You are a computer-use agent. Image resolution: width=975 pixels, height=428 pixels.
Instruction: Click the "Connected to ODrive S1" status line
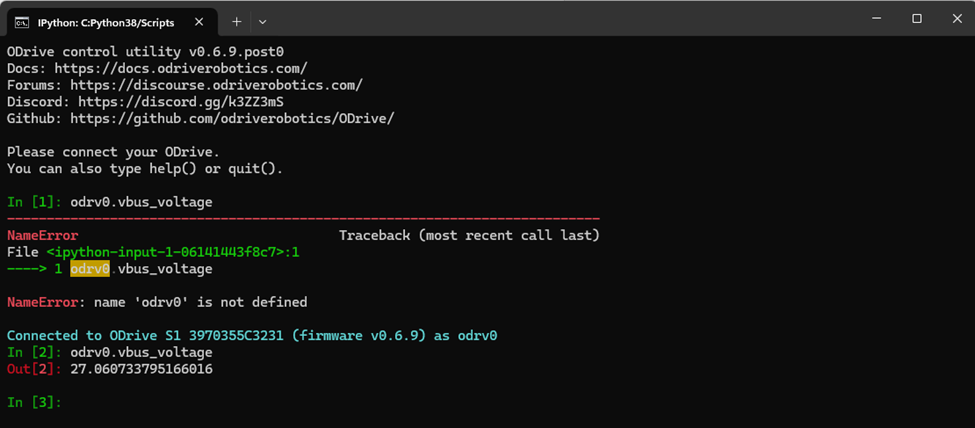coord(252,336)
